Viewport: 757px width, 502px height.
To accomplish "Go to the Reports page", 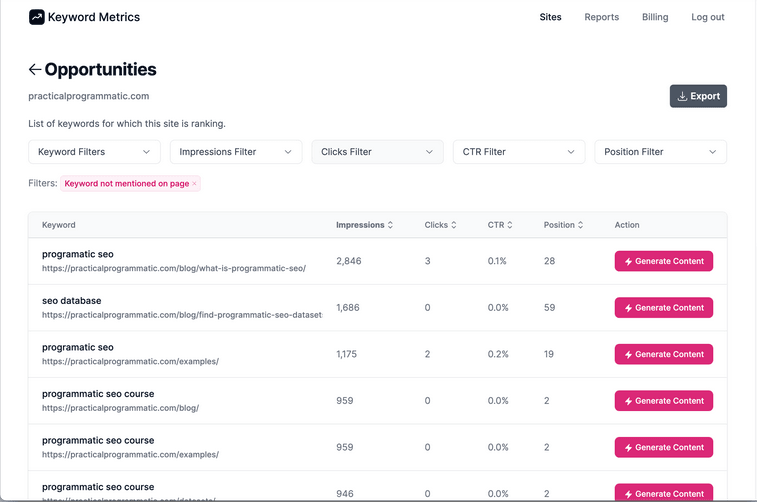I will (x=602, y=17).
